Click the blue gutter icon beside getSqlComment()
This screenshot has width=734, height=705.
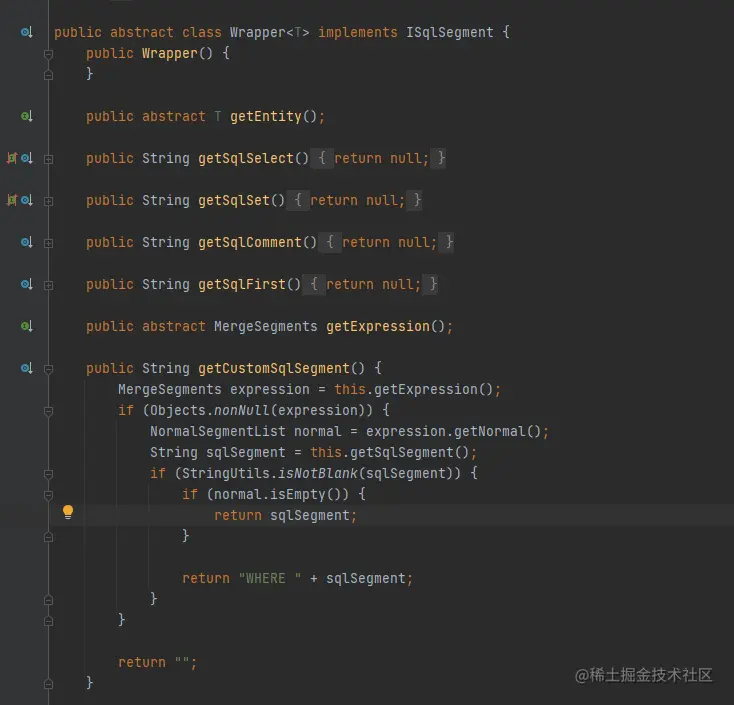click(27, 242)
